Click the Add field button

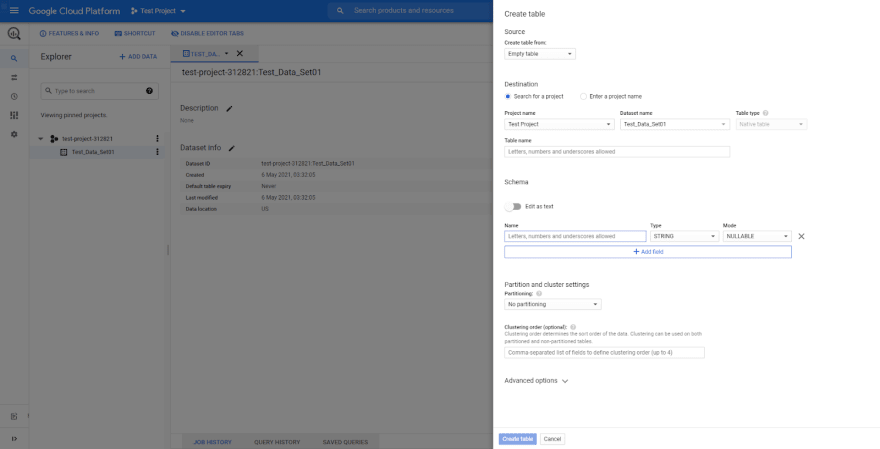pyautogui.click(x=648, y=252)
